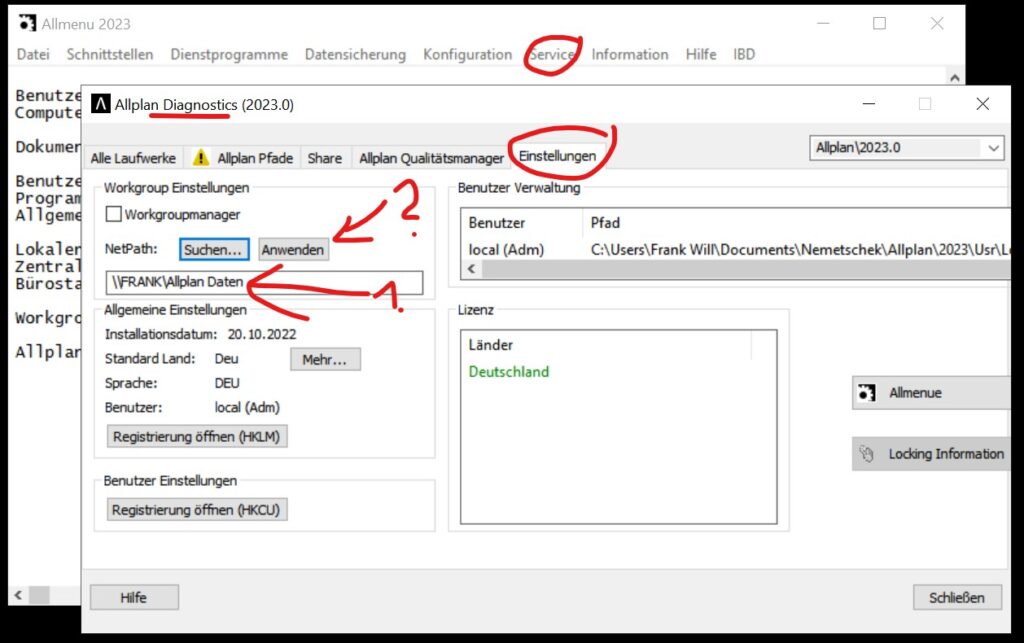Image resolution: width=1024 pixels, height=643 pixels.
Task: Select the Alle Laufwerke tab
Action: pyautogui.click(x=133, y=157)
